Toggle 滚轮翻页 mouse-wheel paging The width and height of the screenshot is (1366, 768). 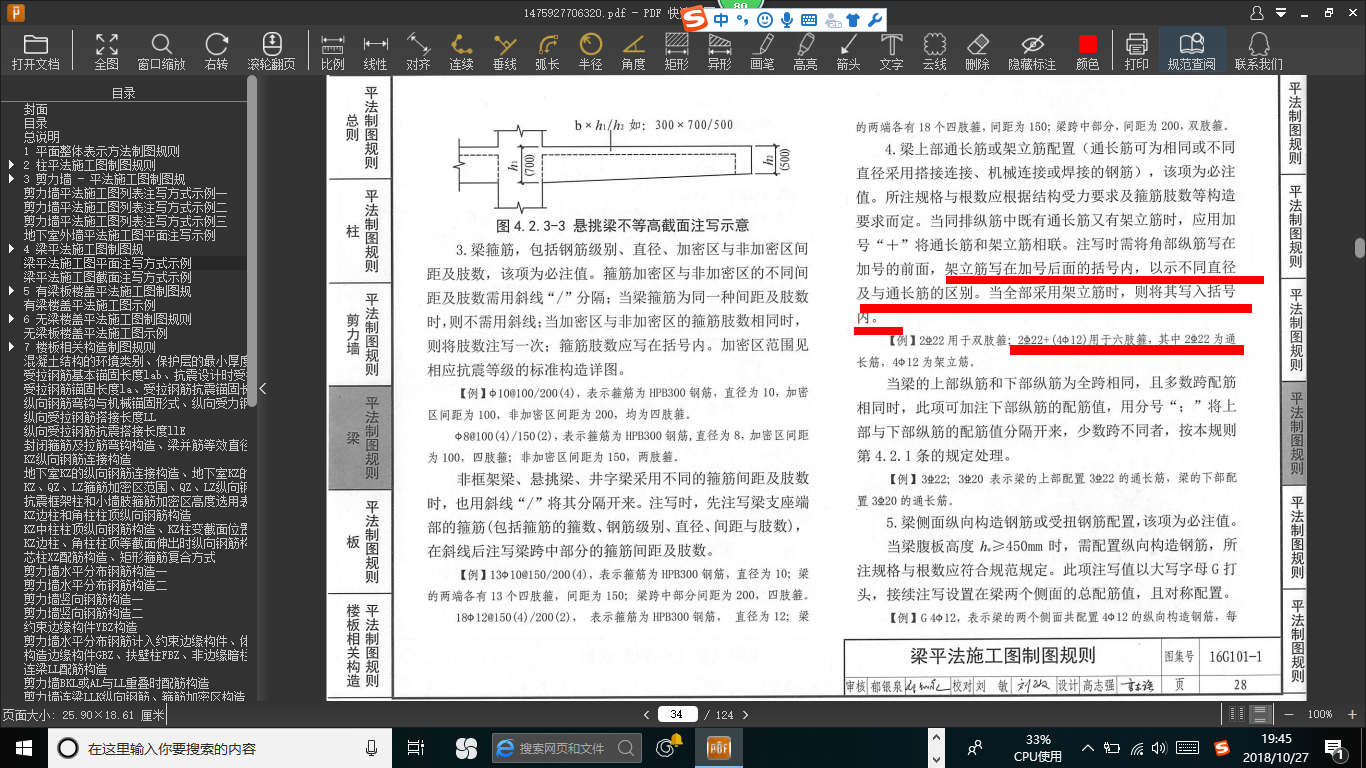click(272, 52)
